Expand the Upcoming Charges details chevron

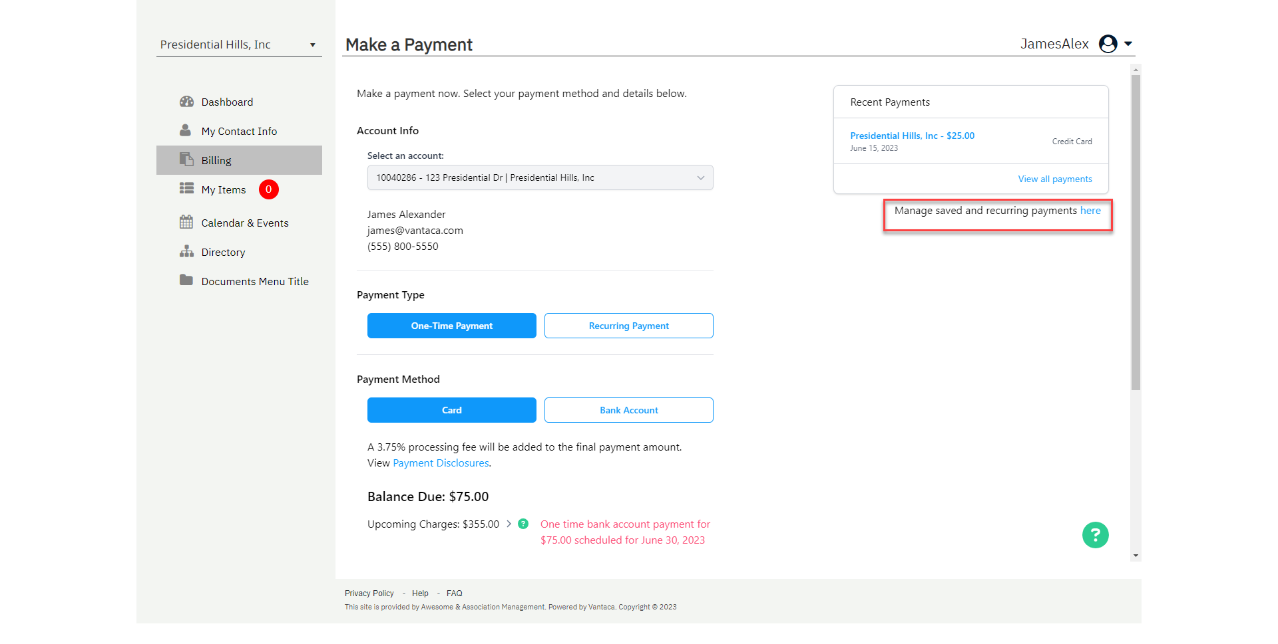(510, 523)
